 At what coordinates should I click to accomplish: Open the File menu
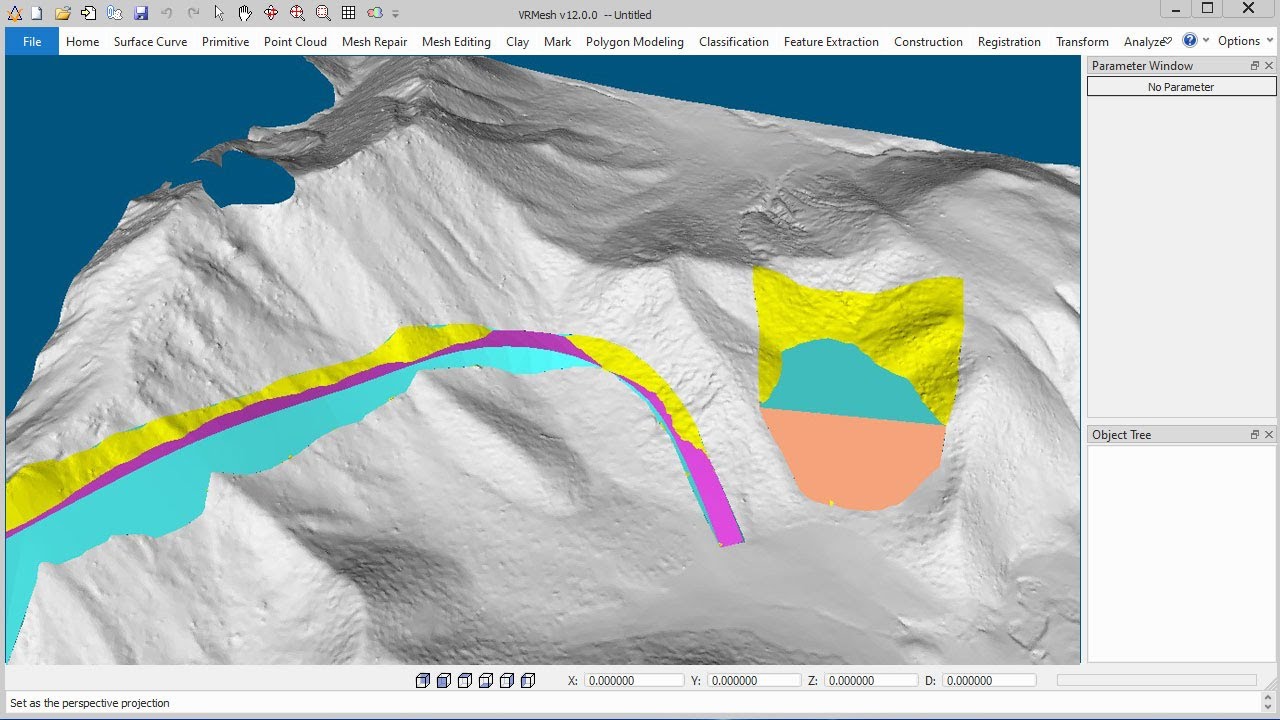click(32, 42)
